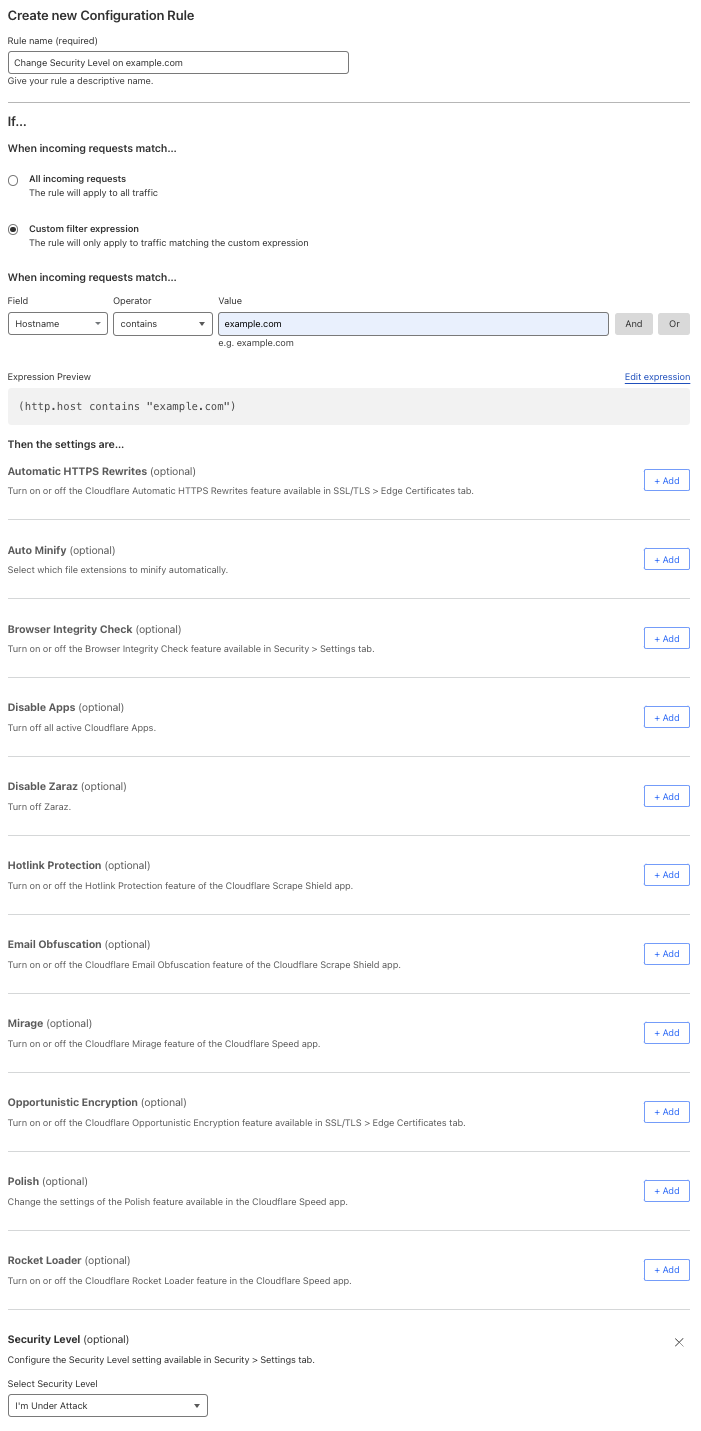The image size is (701, 1431).
Task: Click the Value field containing example.com
Action: coord(413,324)
